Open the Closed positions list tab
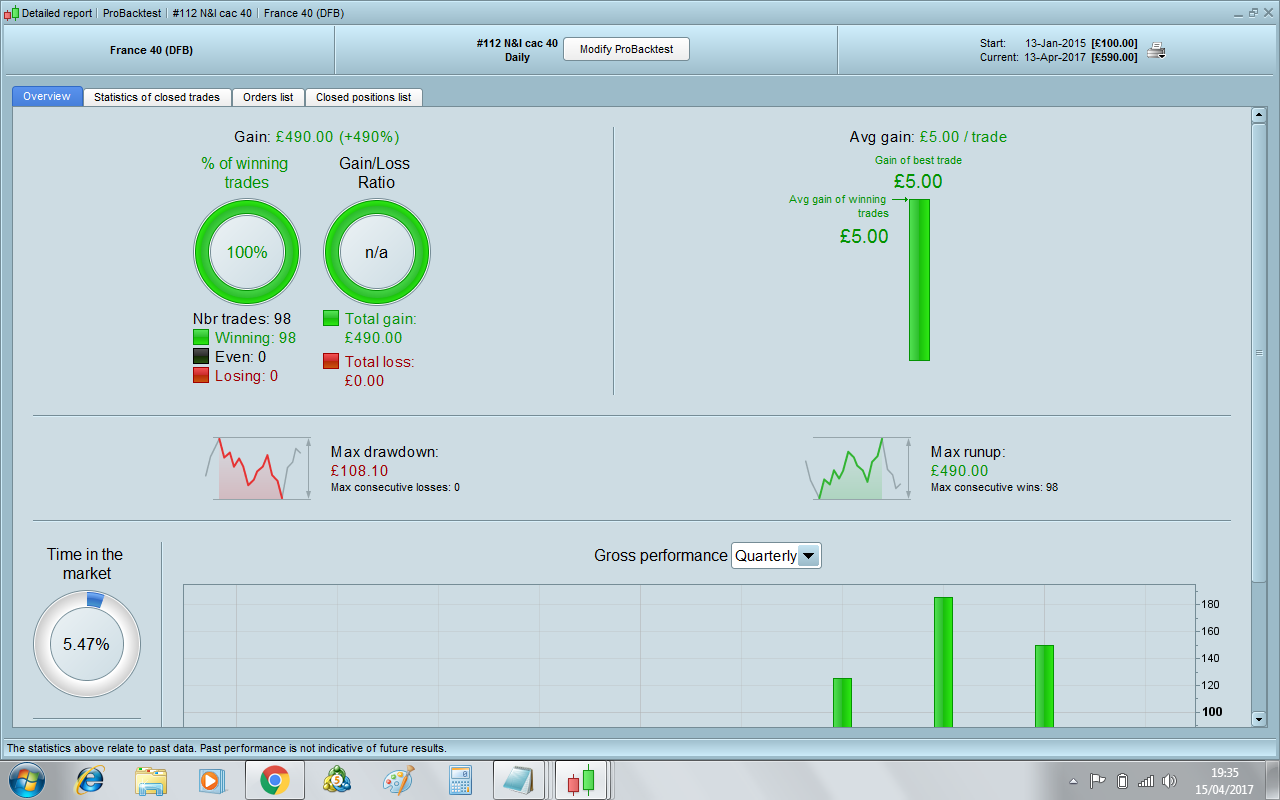This screenshot has width=1280, height=800. click(364, 97)
